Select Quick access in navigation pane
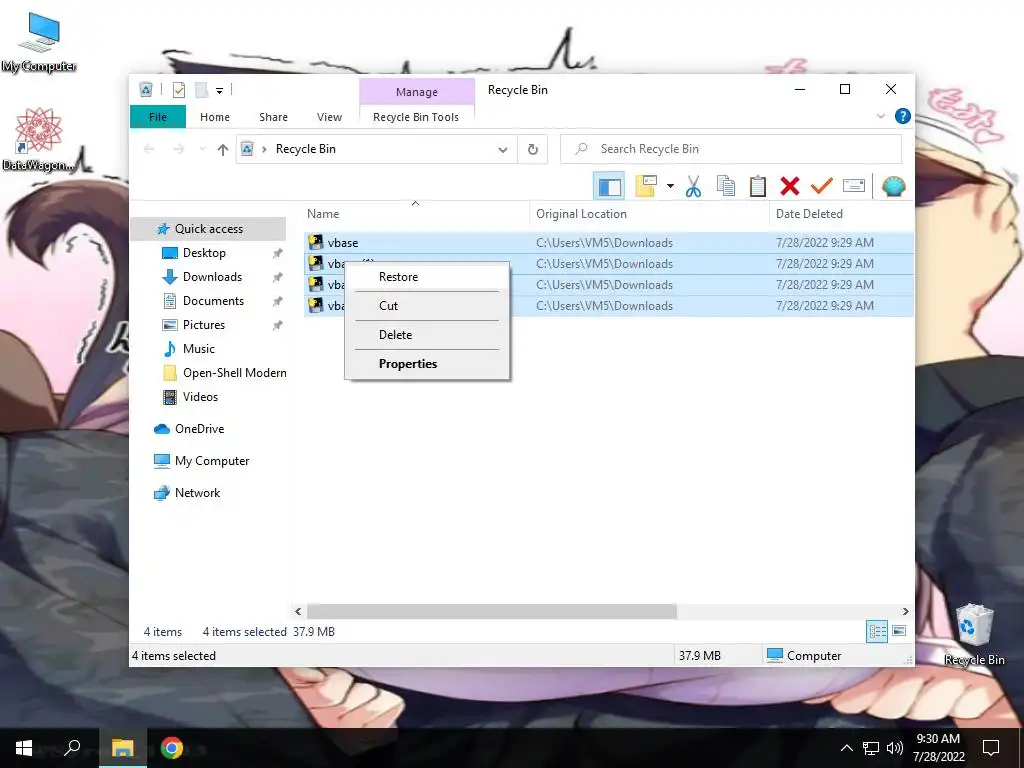Image resolution: width=1024 pixels, height=768 pixels. [x=208, y=229]
